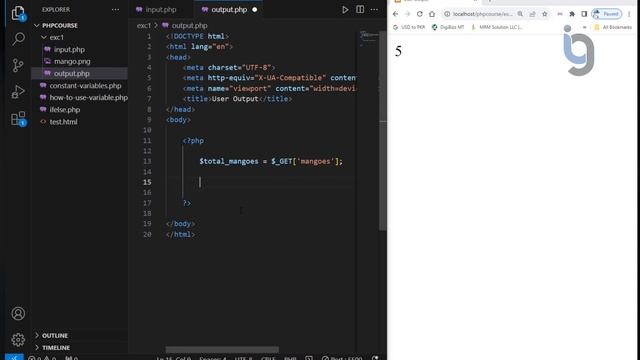Open Explorer panel more actions ellipsis
The height and width of the screenshot is (360, 640).
pos(116,9)
